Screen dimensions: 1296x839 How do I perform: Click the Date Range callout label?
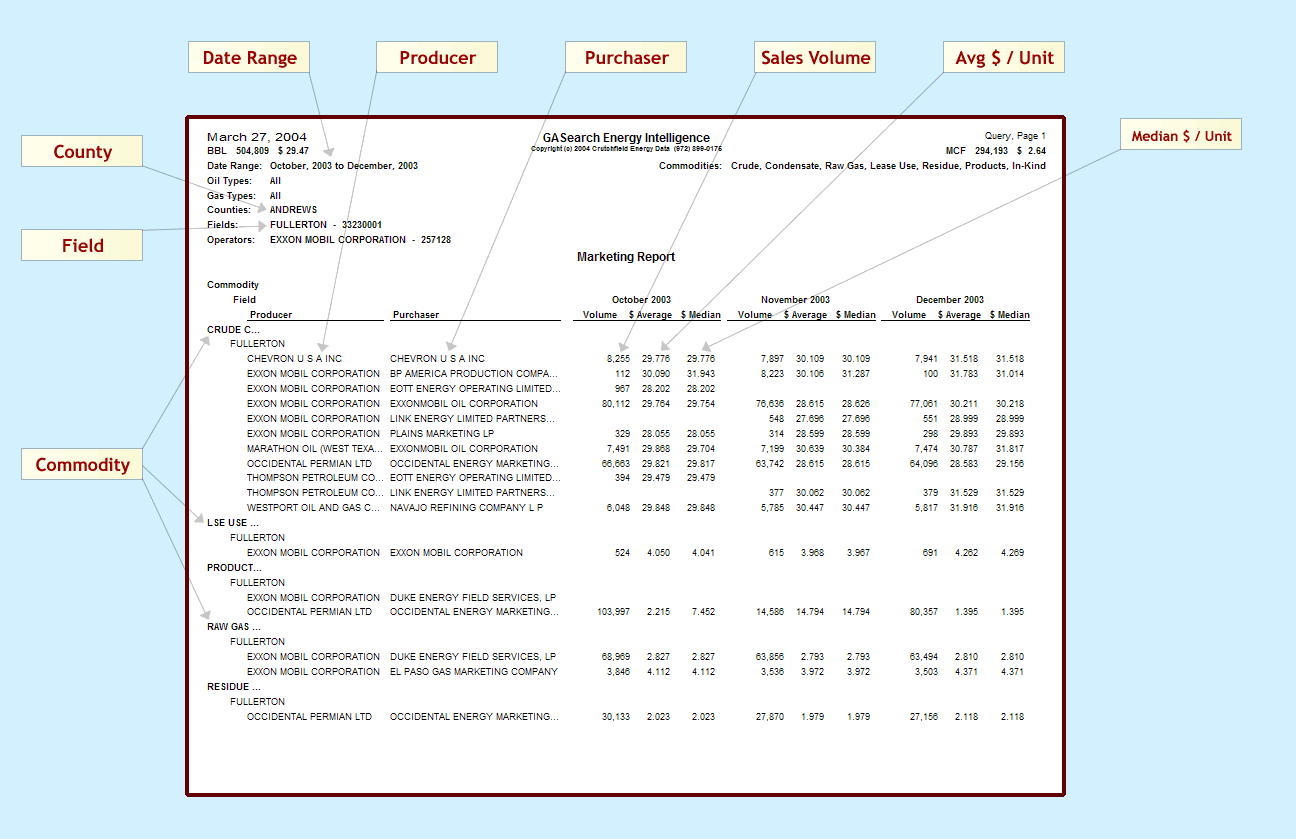[x=248, y=57]
